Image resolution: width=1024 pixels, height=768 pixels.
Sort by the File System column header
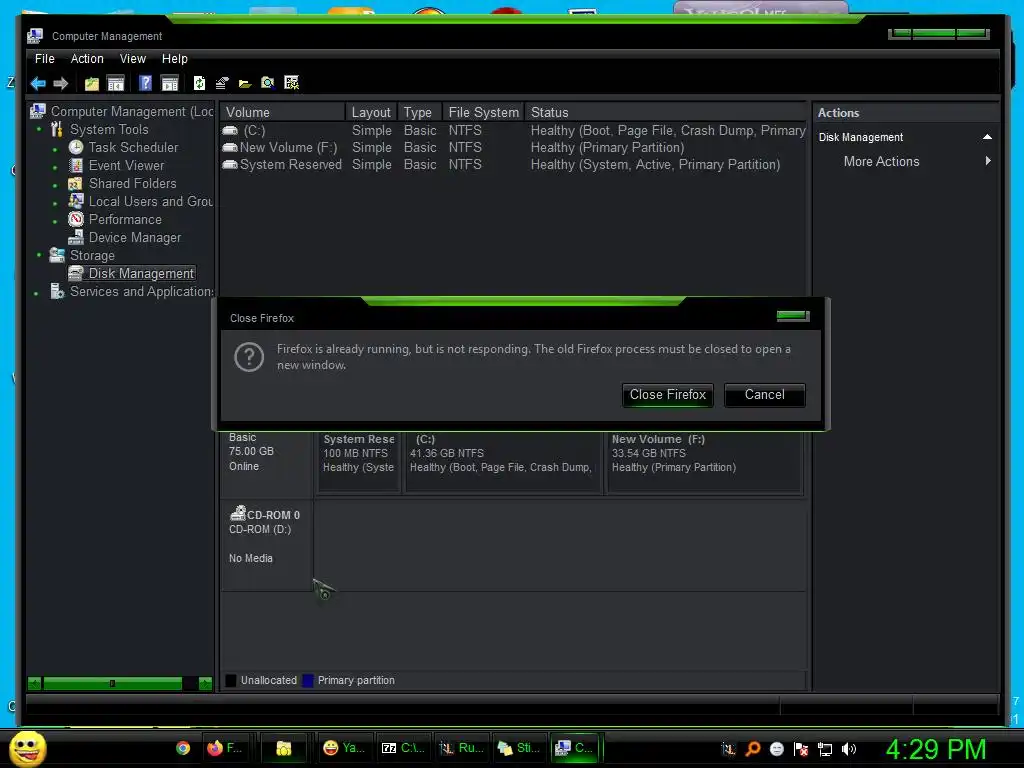[483, 112]
